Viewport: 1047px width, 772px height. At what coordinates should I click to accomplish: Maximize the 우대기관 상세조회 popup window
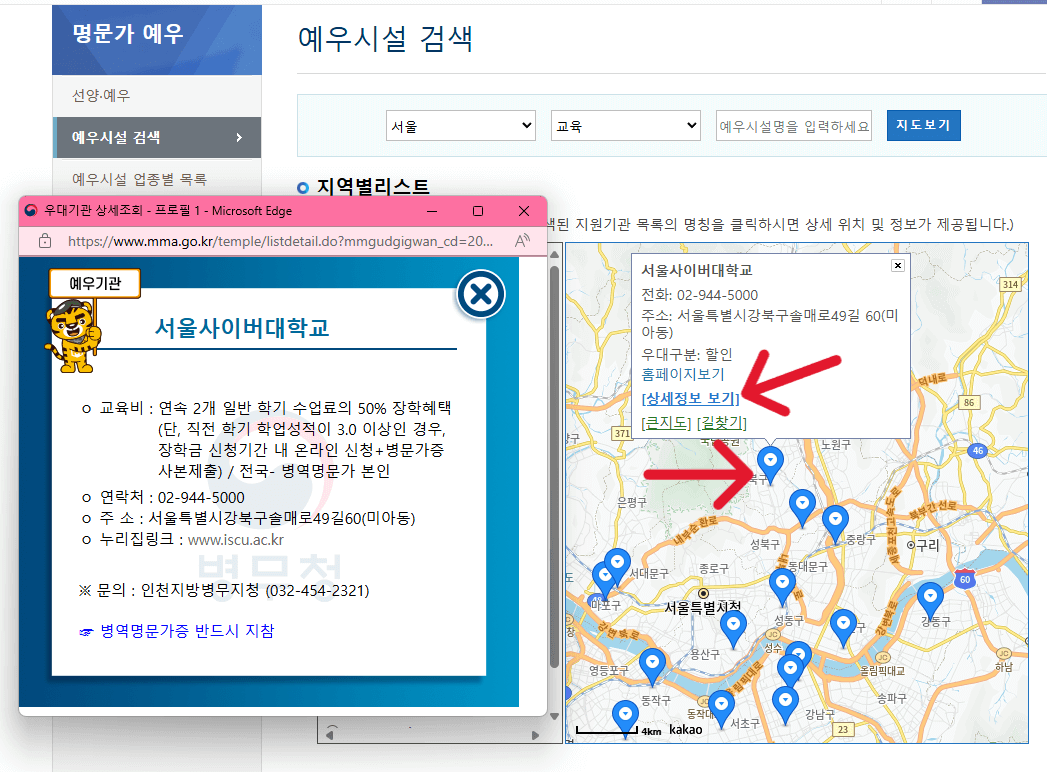point(478,211)
